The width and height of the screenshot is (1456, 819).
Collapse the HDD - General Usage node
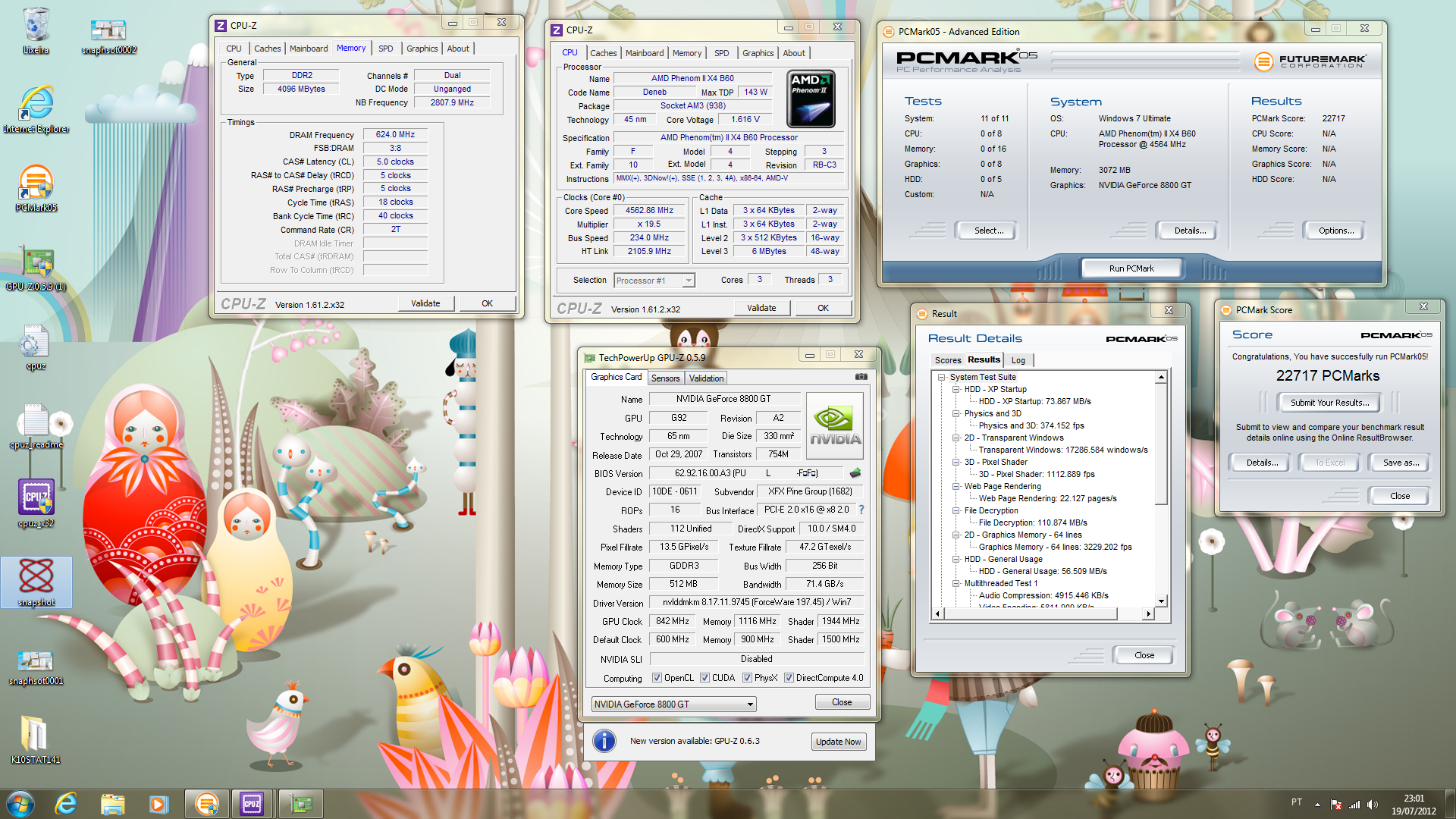[x=956, y=559]
